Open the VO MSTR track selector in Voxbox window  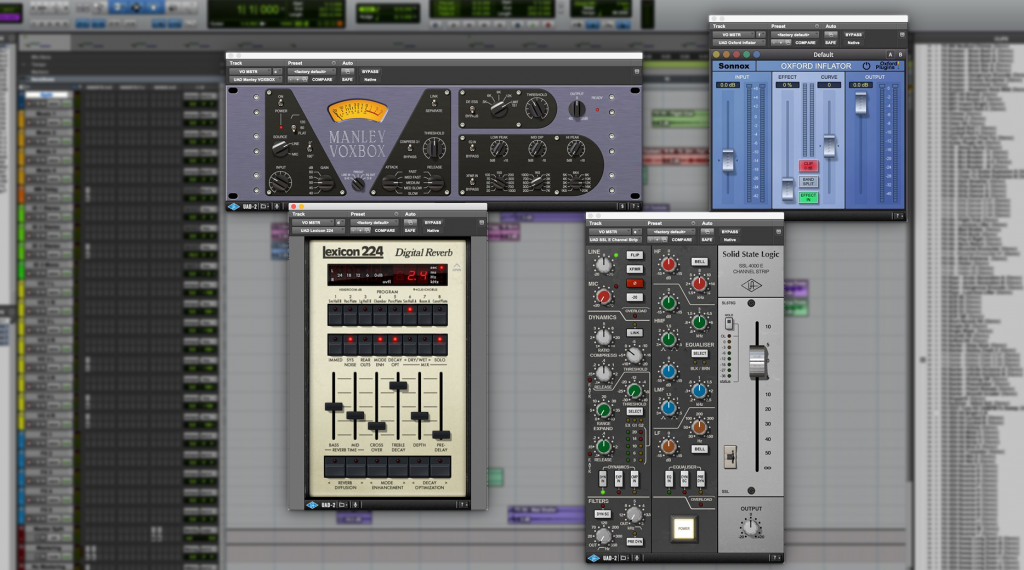click(x=251, y=71)
